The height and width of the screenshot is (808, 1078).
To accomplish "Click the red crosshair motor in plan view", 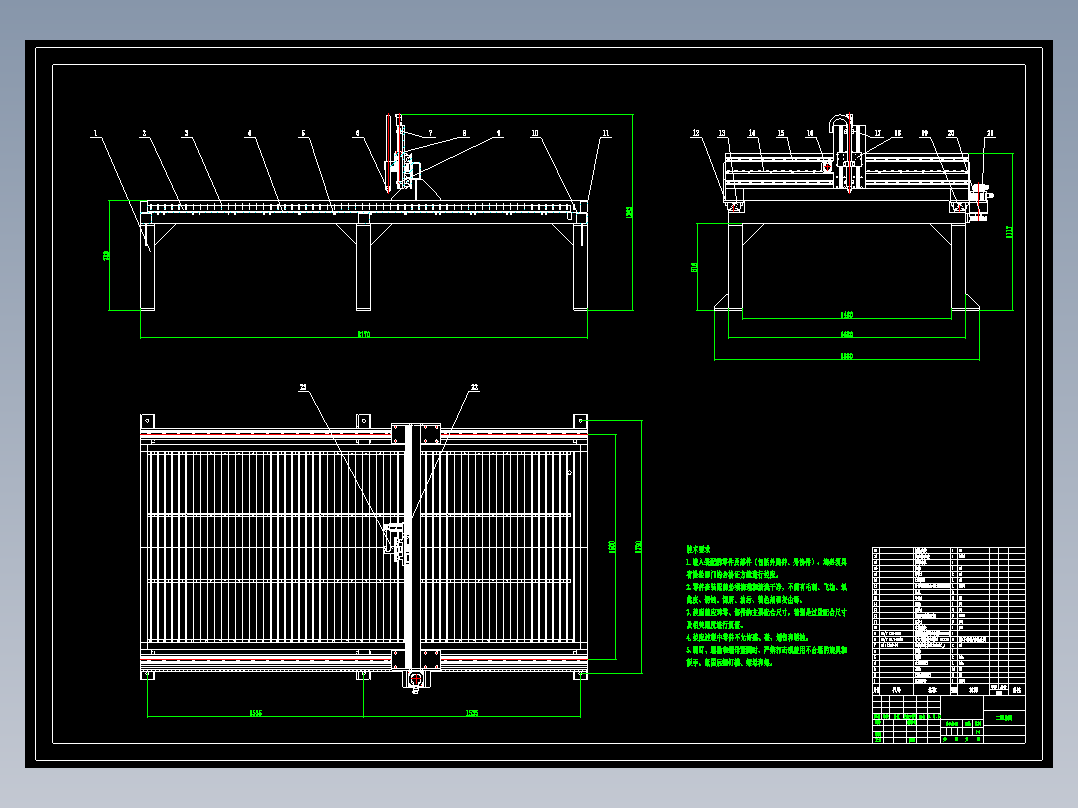I will (x=415, y=679).
